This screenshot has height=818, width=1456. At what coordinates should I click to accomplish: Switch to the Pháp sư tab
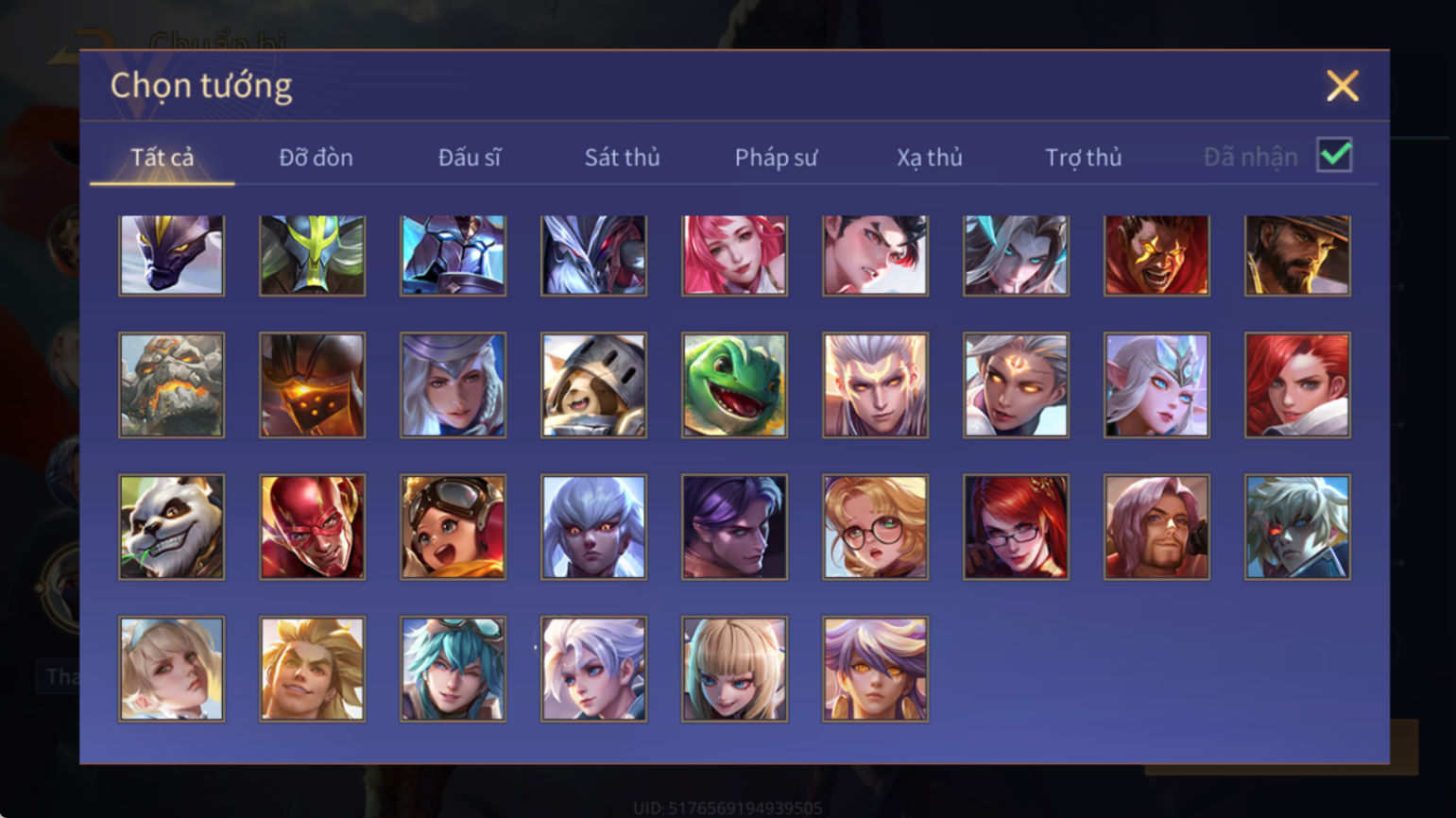point(776,157)
